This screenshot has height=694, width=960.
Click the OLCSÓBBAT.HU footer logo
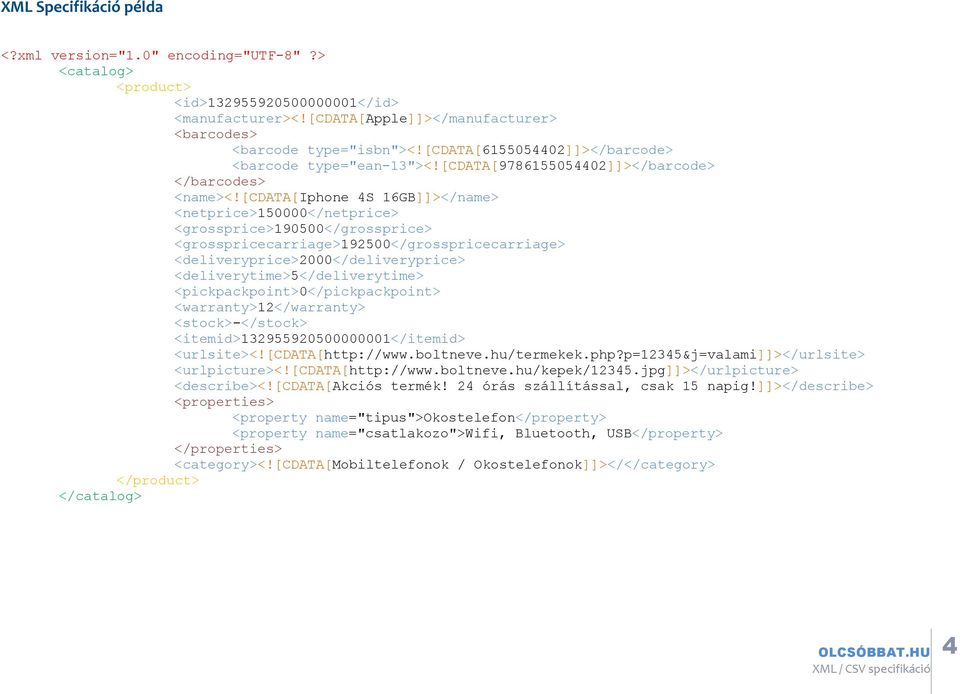coord(874,652)
